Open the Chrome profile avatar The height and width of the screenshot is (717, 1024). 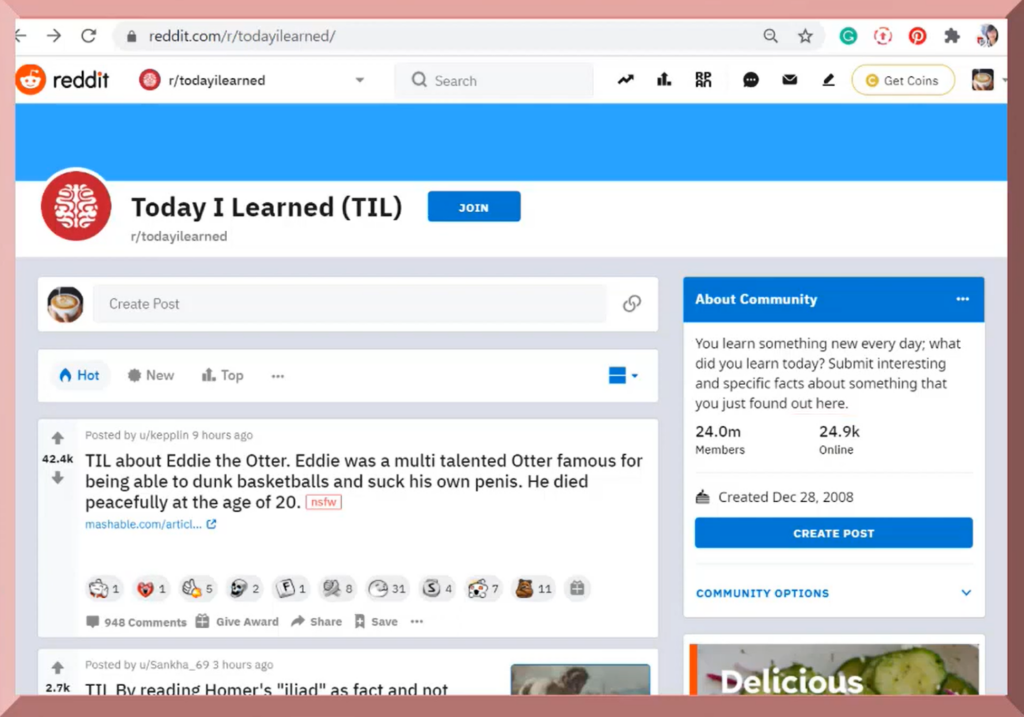click(x=987, y=36)
